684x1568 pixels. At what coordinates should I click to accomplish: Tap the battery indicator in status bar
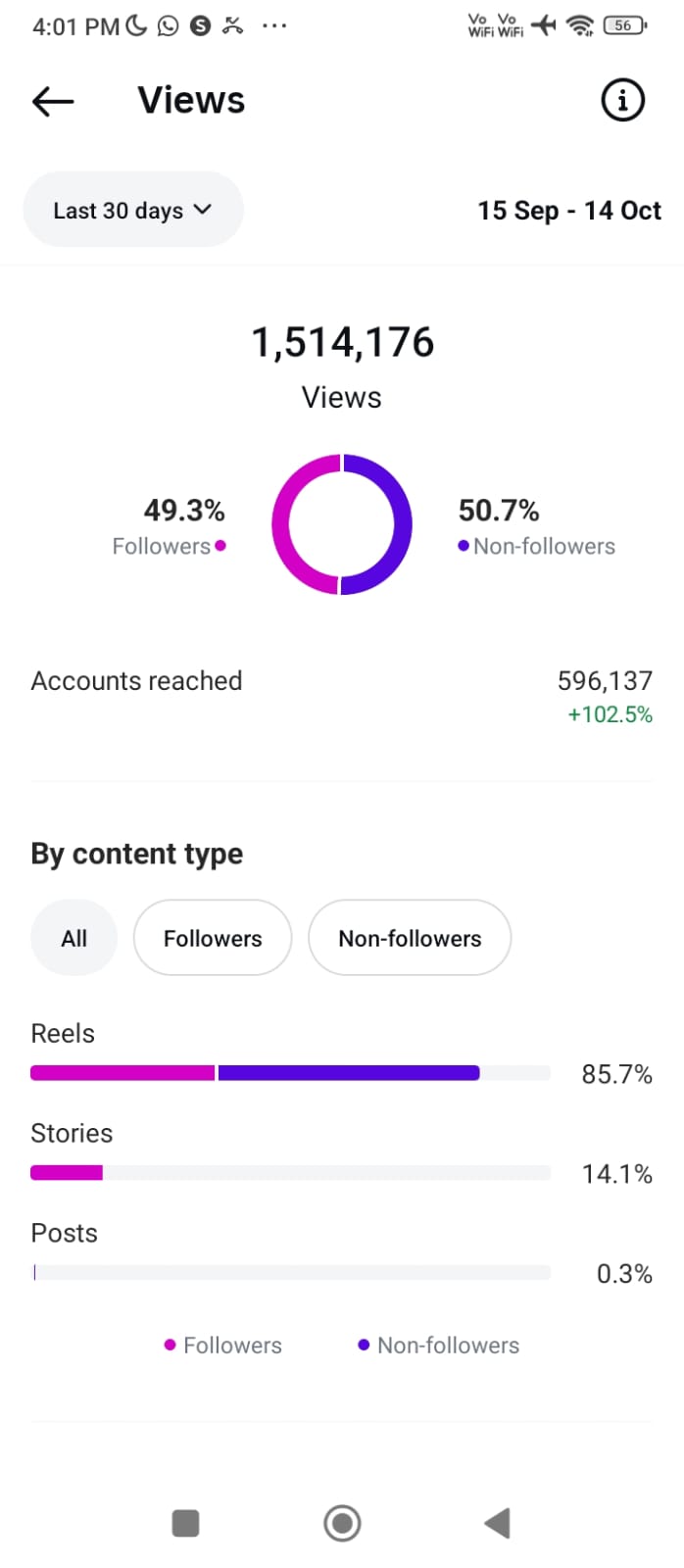click(x=624, y=25)
